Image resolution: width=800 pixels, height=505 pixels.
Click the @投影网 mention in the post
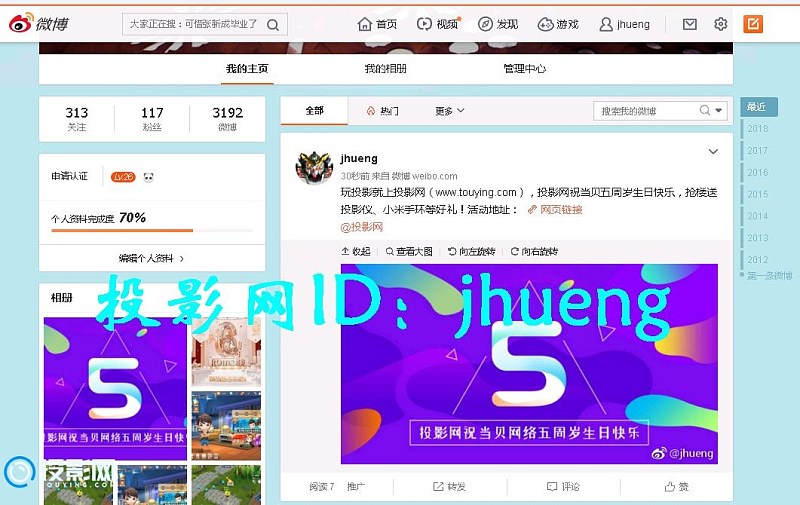pos(361,226)
